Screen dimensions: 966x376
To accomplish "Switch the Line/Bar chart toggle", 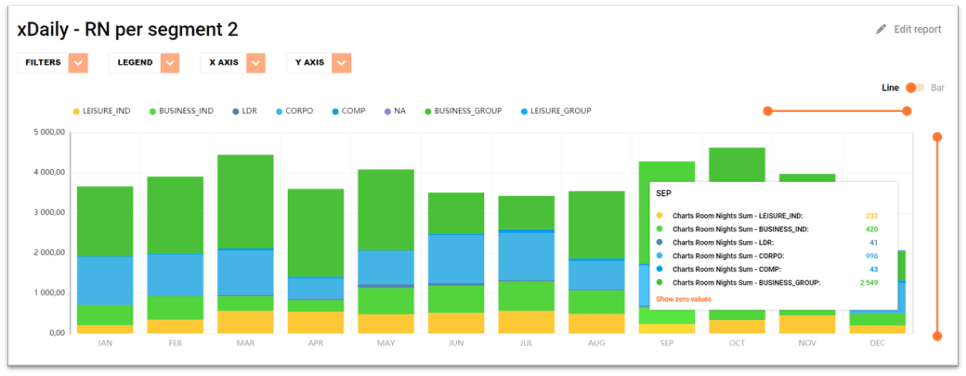I will point(915,88).
